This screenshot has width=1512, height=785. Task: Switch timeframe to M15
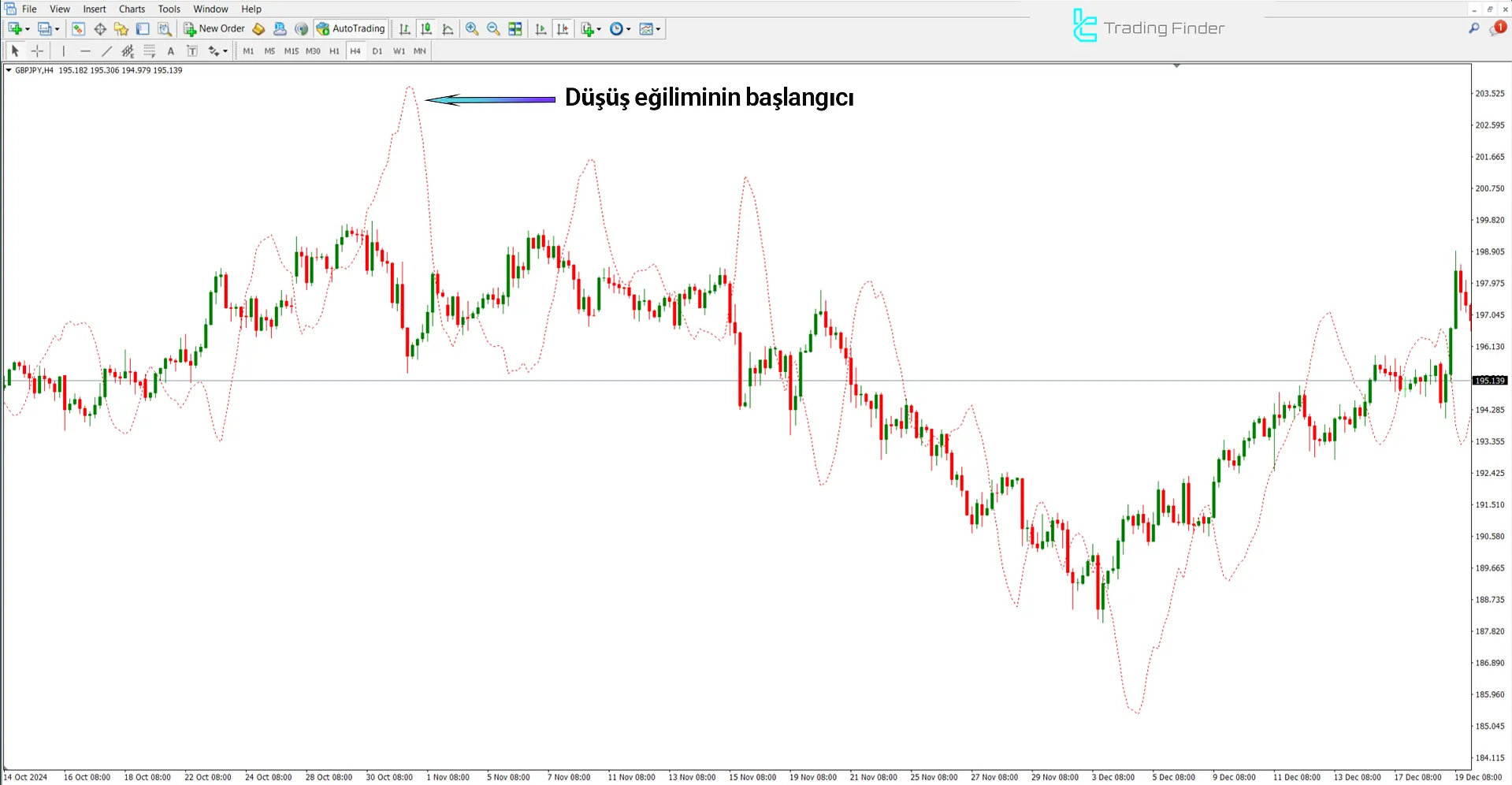(291, 50)
